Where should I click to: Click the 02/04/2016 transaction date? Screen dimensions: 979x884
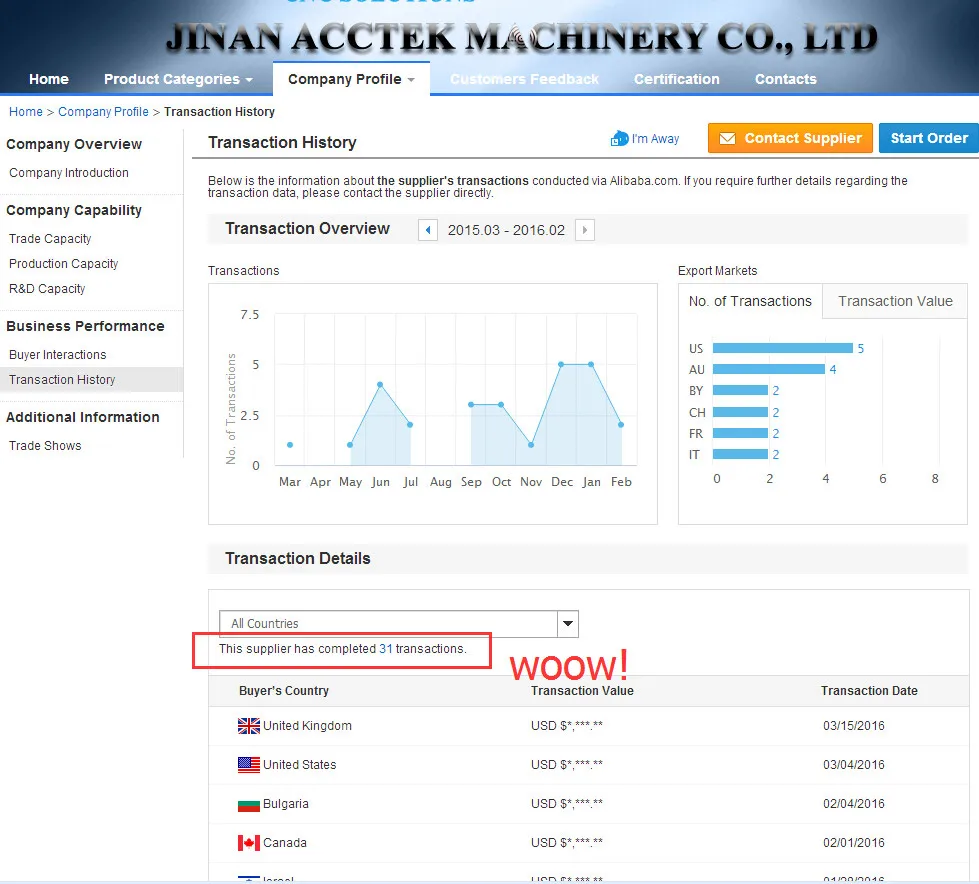point(854,804)
